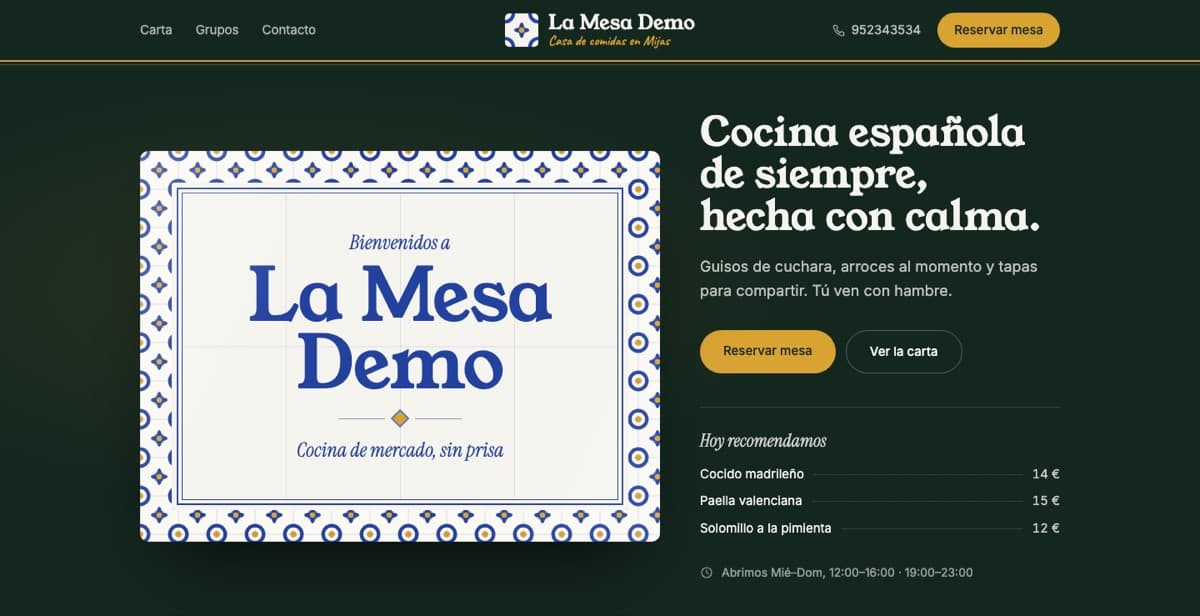1200x616 pixels.
Task: Select Paella valenciana in recommendations
Action: pos(751,501)
